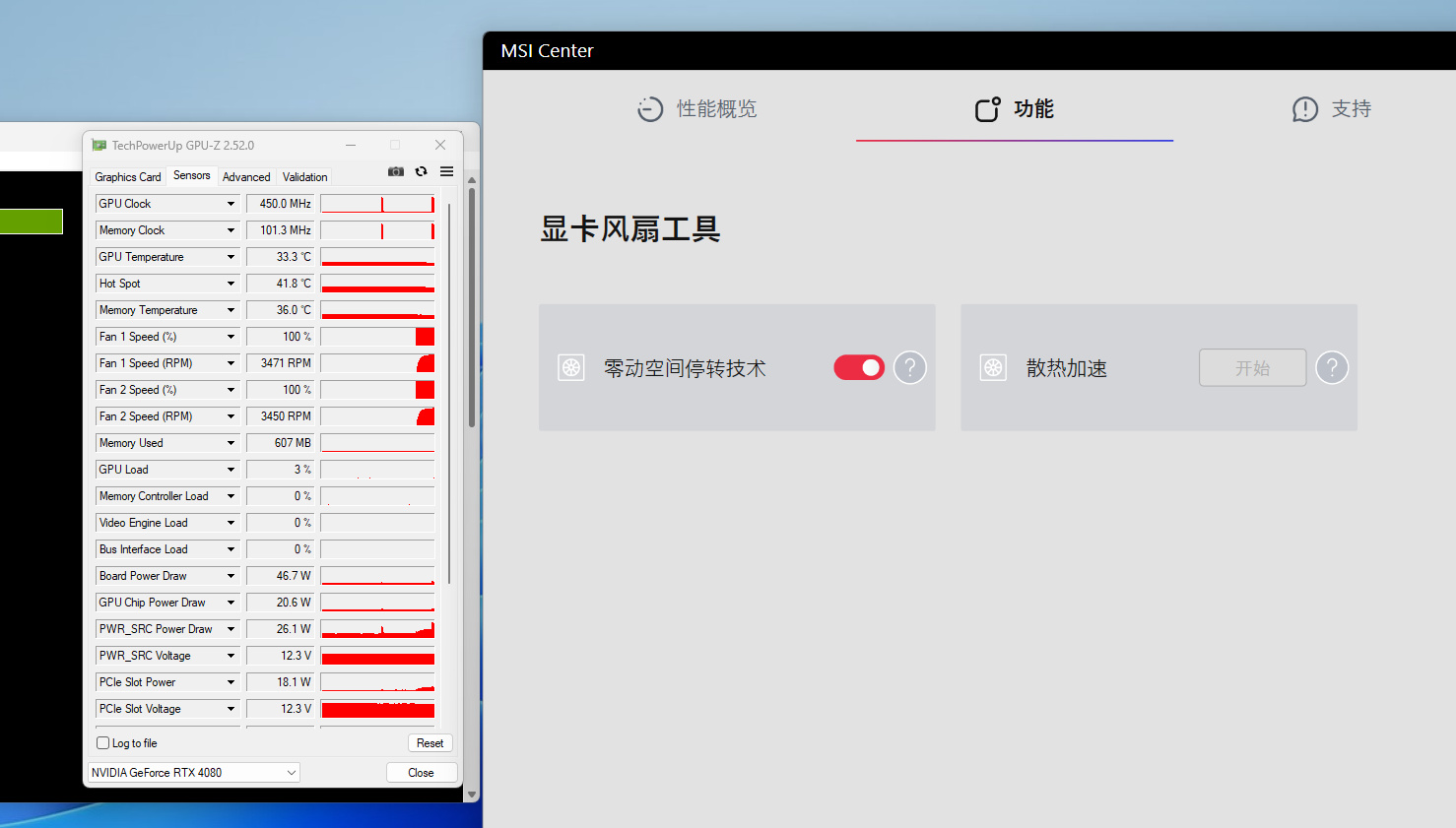Click the Fan 1 Speed (%) history graph
The width and height of the screenshot is (1456, 828).
pyautogui.click(x=377, y=337)
